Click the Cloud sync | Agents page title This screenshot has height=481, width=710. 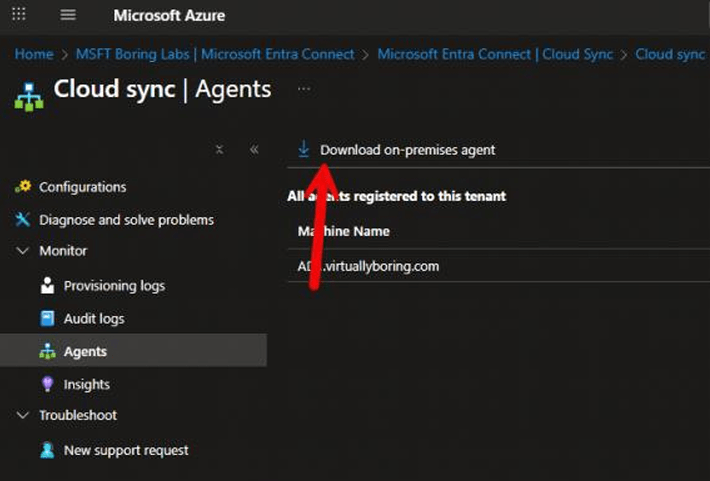(x=162, y=89)
